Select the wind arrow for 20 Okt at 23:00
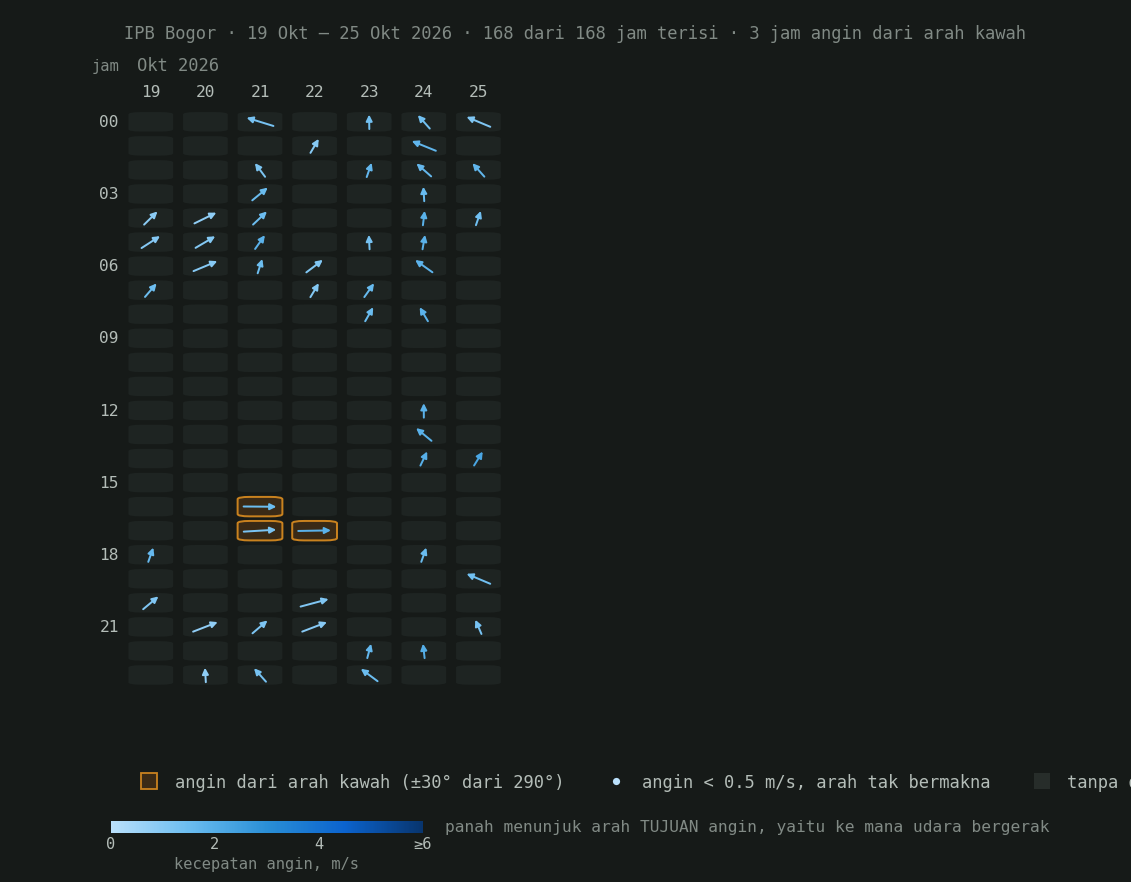 (206, 675)
